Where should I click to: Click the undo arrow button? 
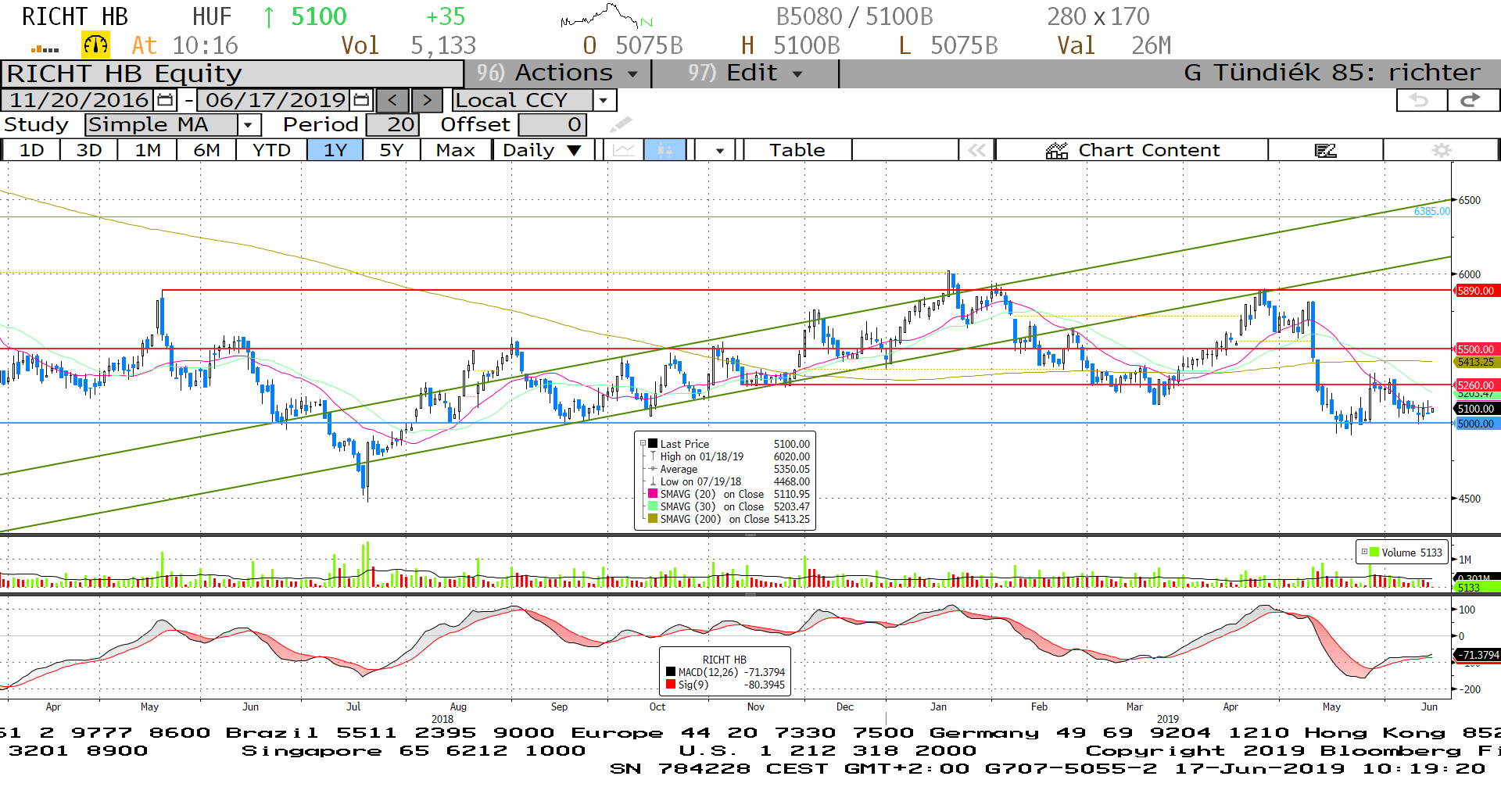click(x=1420, y=100)
